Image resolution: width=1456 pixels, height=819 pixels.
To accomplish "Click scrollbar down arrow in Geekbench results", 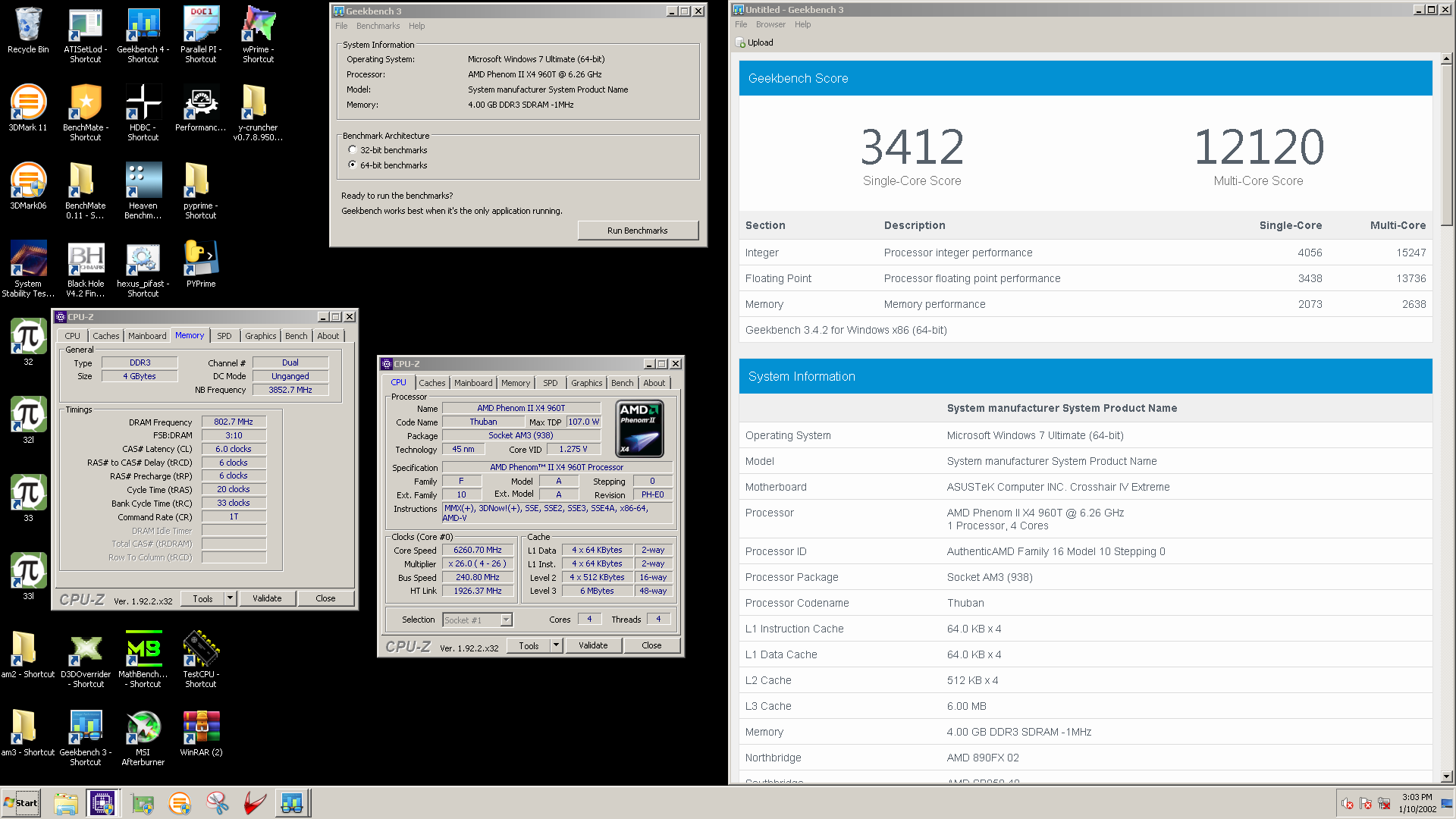I will pyautogui.click(x=1447, y=776).
